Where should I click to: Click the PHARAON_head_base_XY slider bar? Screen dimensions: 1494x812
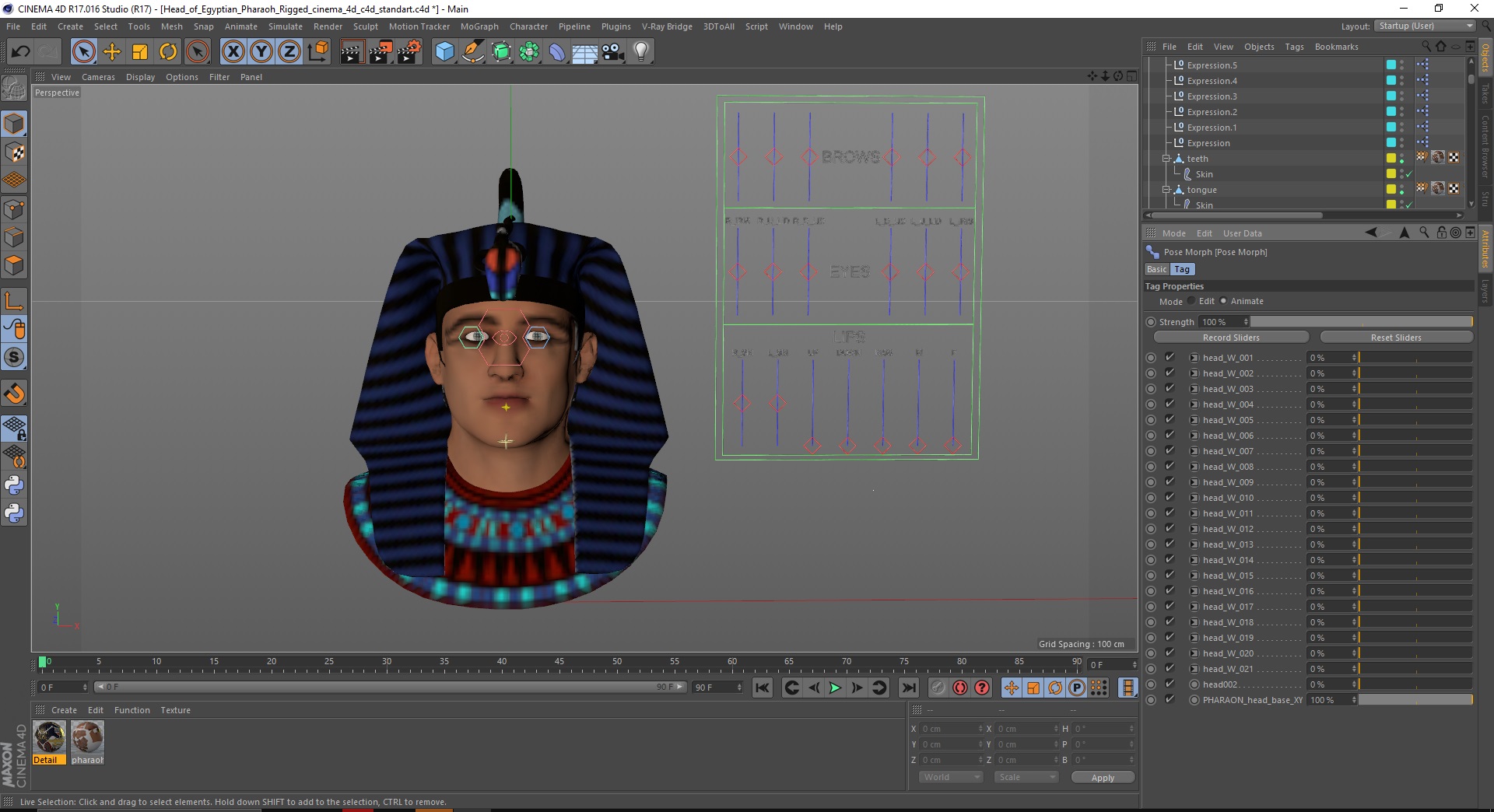coord(1415,700)
